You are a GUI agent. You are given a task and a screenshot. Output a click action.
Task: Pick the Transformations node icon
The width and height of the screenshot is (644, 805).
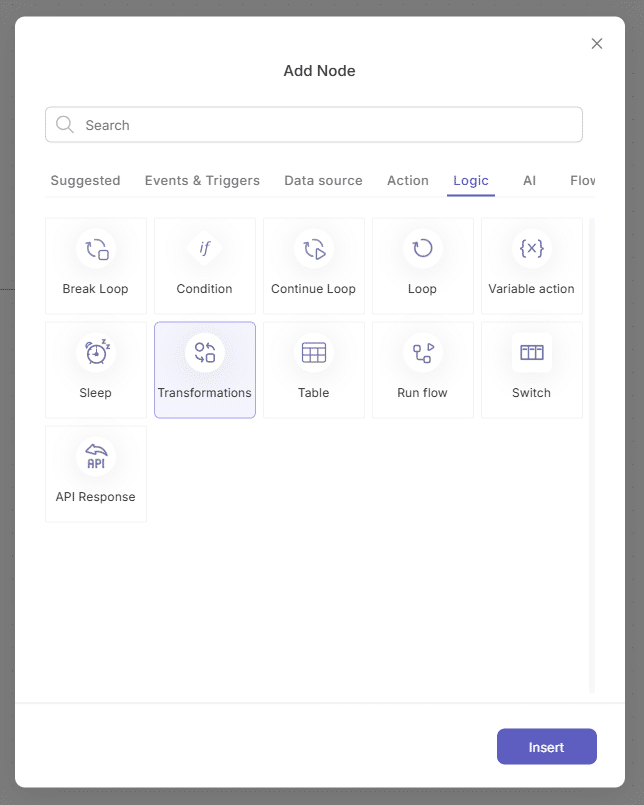tap(205, 353)
